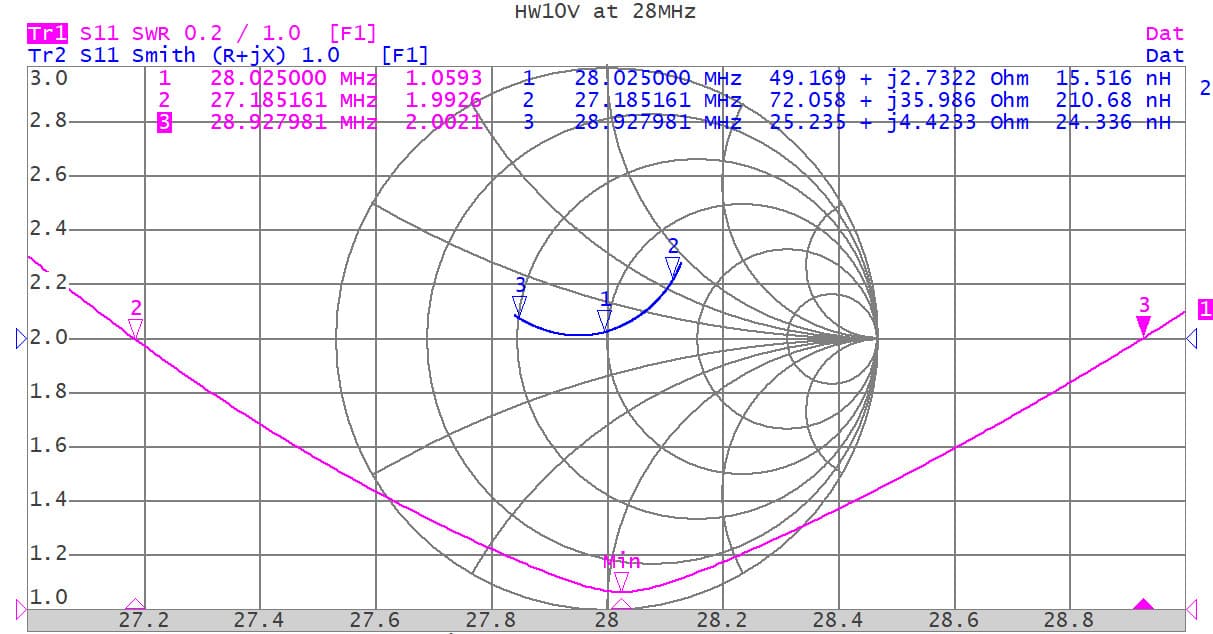Click inductance value 15.516 nH
1213x634 pixels.
tap(1113, 78)
